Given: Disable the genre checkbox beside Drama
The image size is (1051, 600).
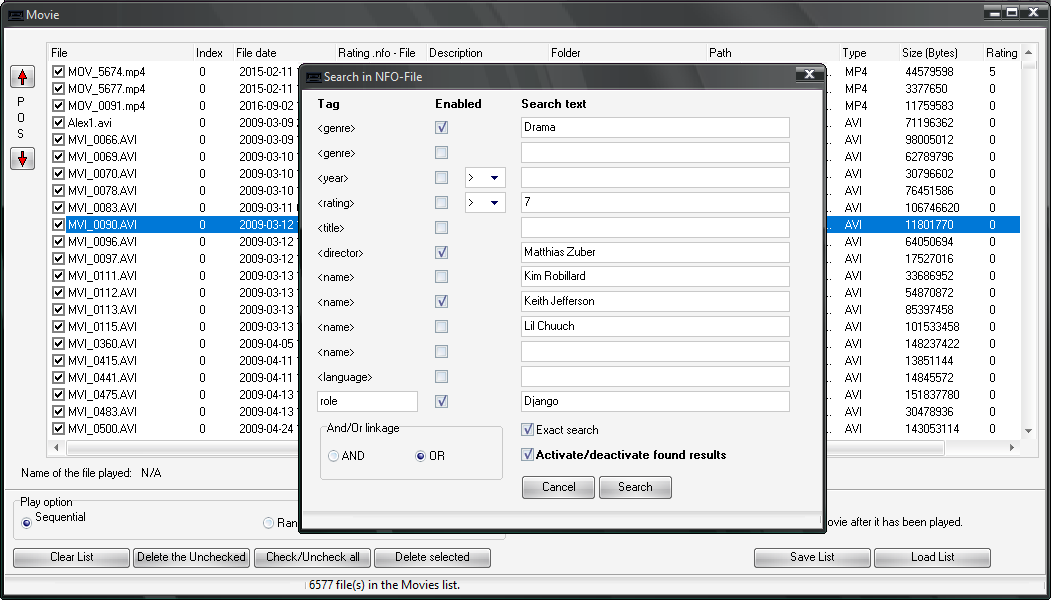Looking at the screenshot, I should (441, 127).
